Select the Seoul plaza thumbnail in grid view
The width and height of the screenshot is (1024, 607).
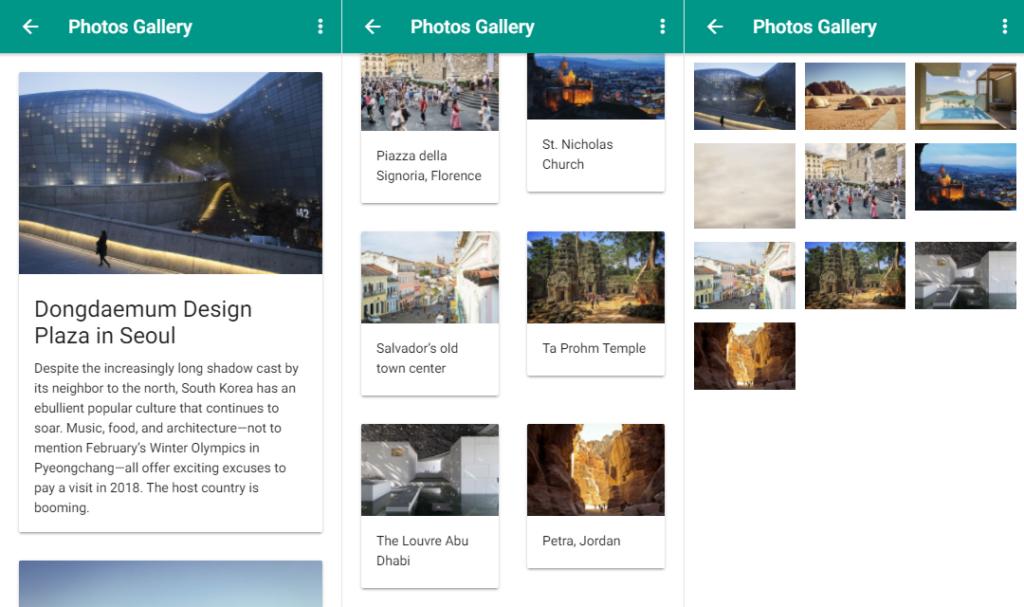[744, 96]
